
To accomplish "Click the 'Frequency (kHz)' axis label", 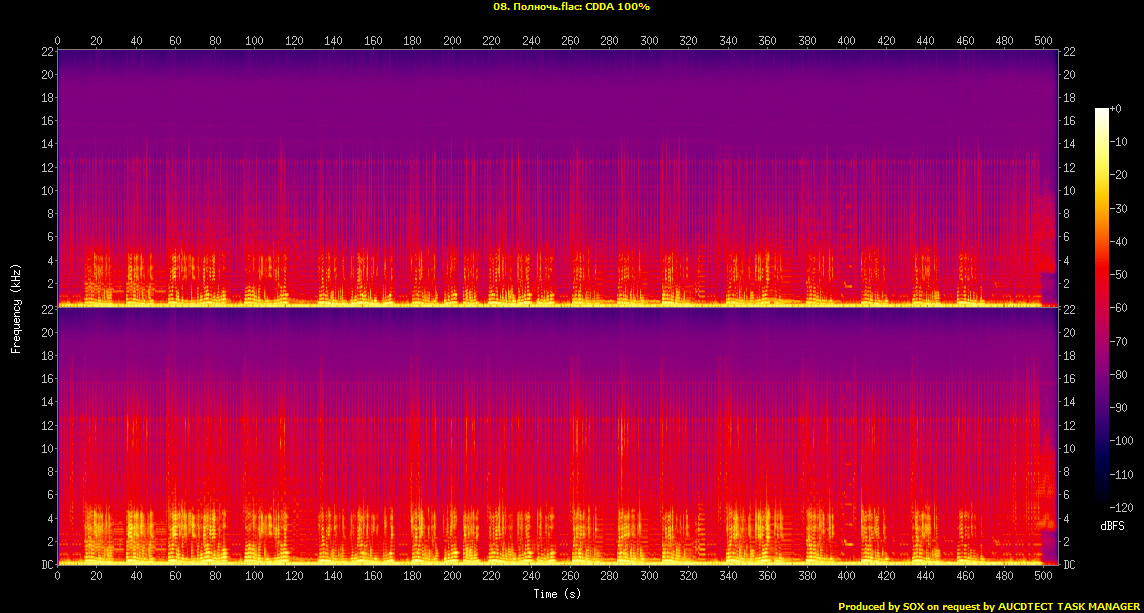I will pyautogui.click(x=16, y=307).
